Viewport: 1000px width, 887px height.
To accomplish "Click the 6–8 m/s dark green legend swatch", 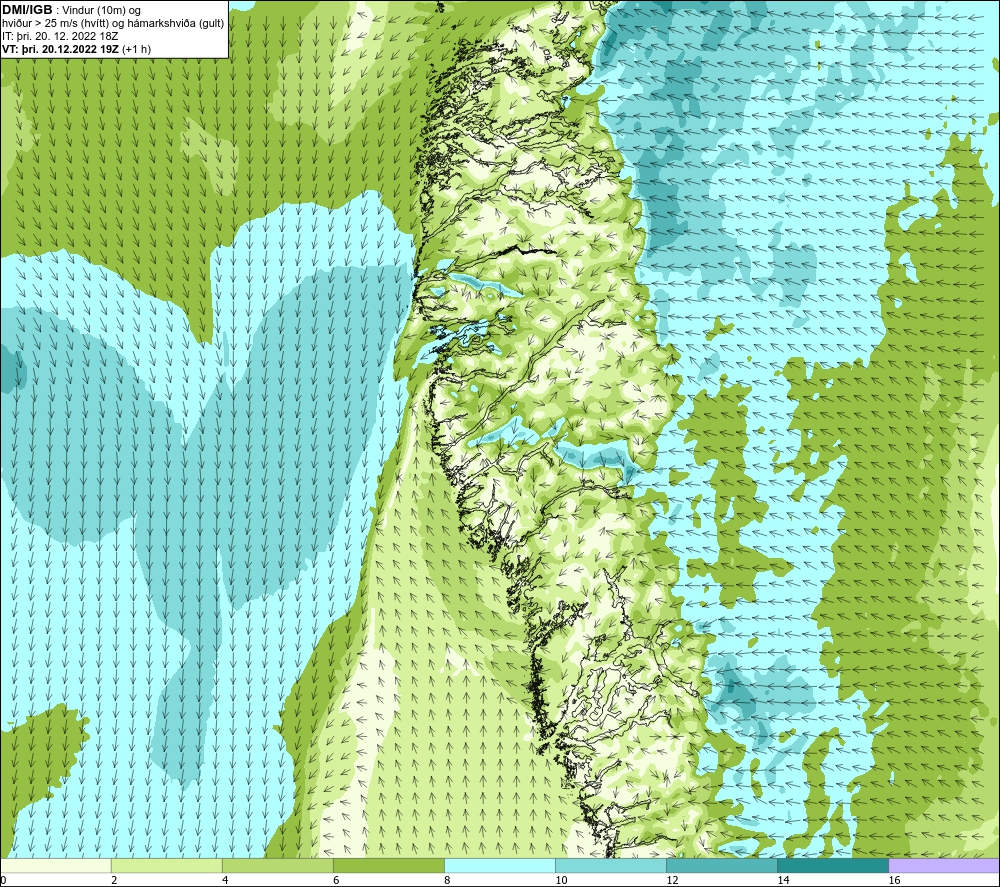I will [388, 865].
